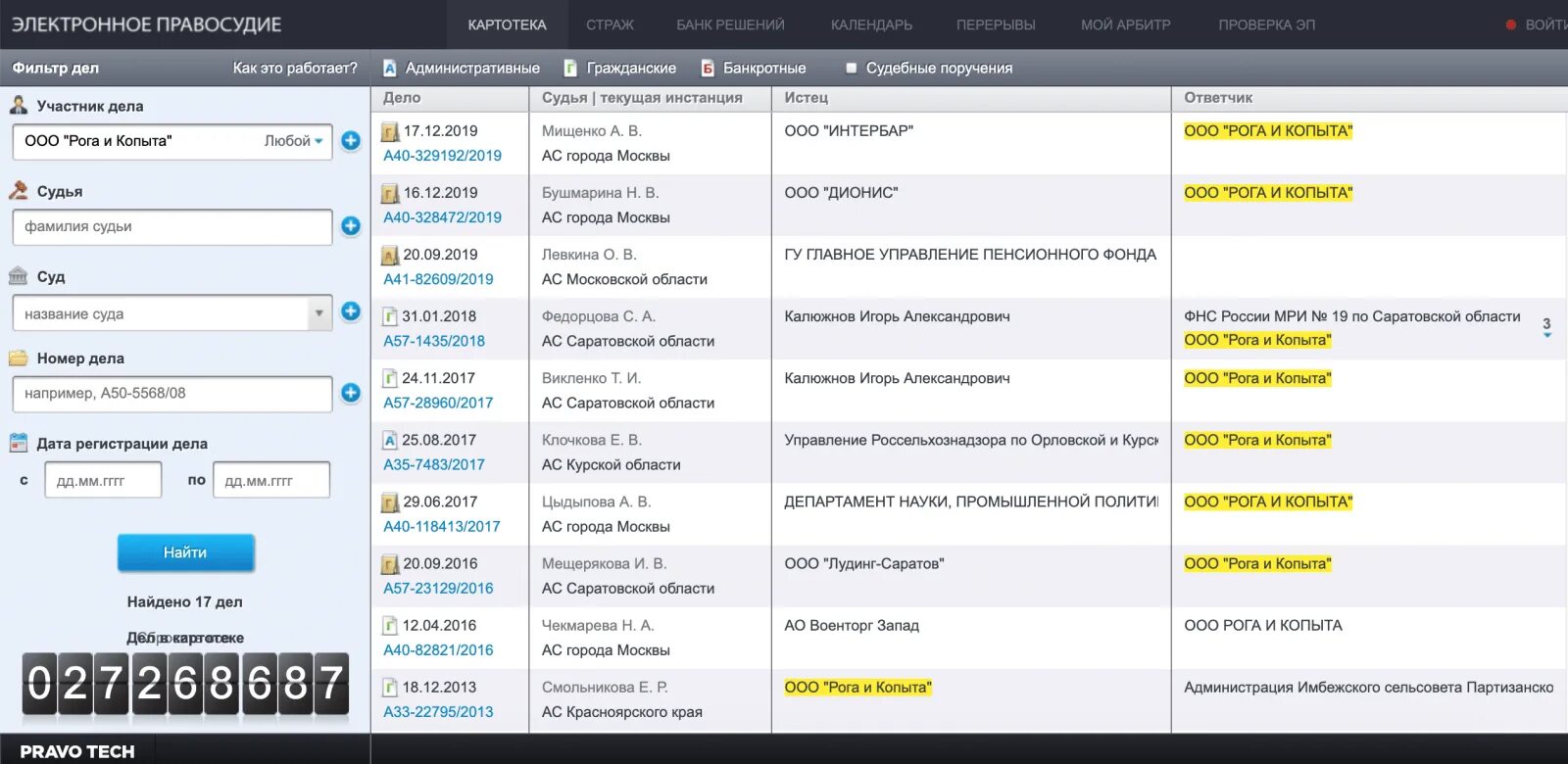Click the folder icon beside Номер дела

click(x=19, y=358)
